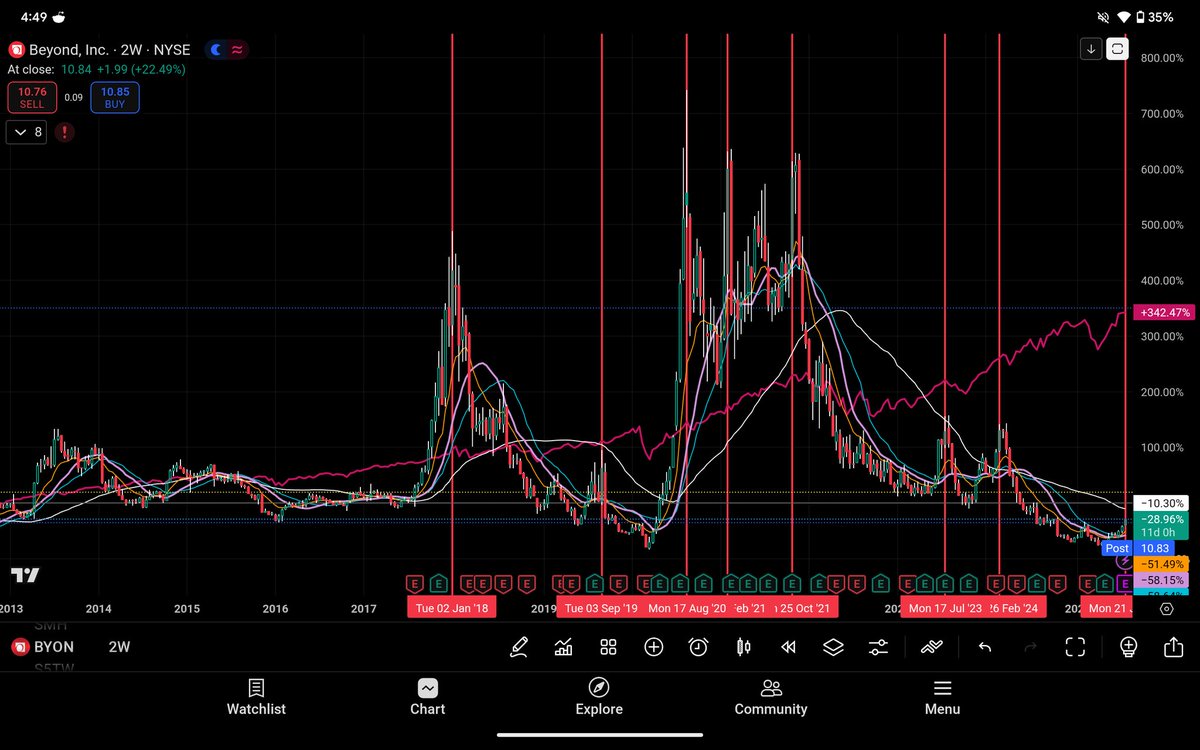Select the Tue 02 Jan '18 date marker
Screen dimensions: 1200x750
[x=451, y=608]
